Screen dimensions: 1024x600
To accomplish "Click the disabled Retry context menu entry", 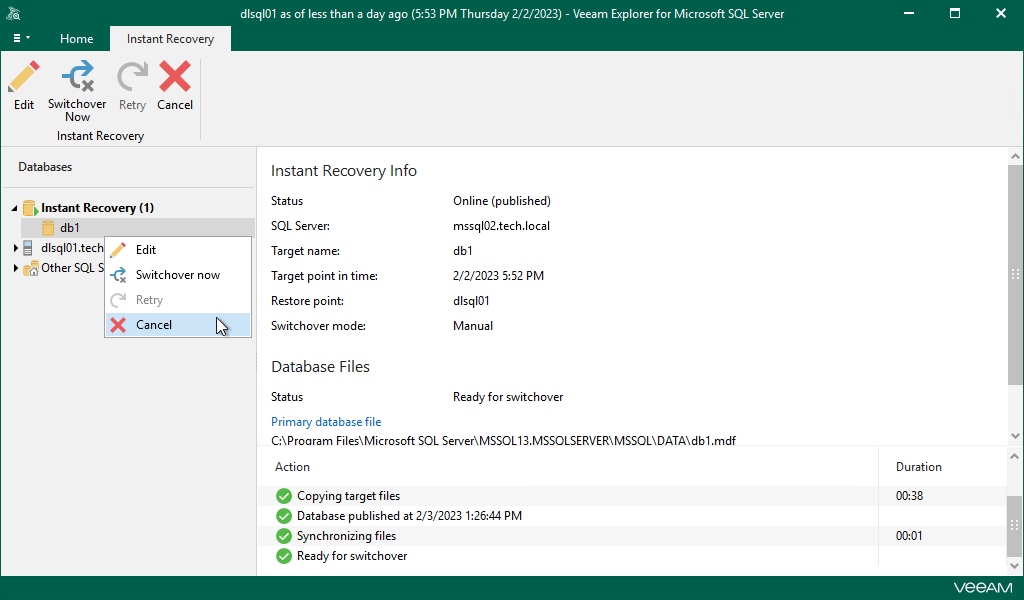I will [178, 300].
